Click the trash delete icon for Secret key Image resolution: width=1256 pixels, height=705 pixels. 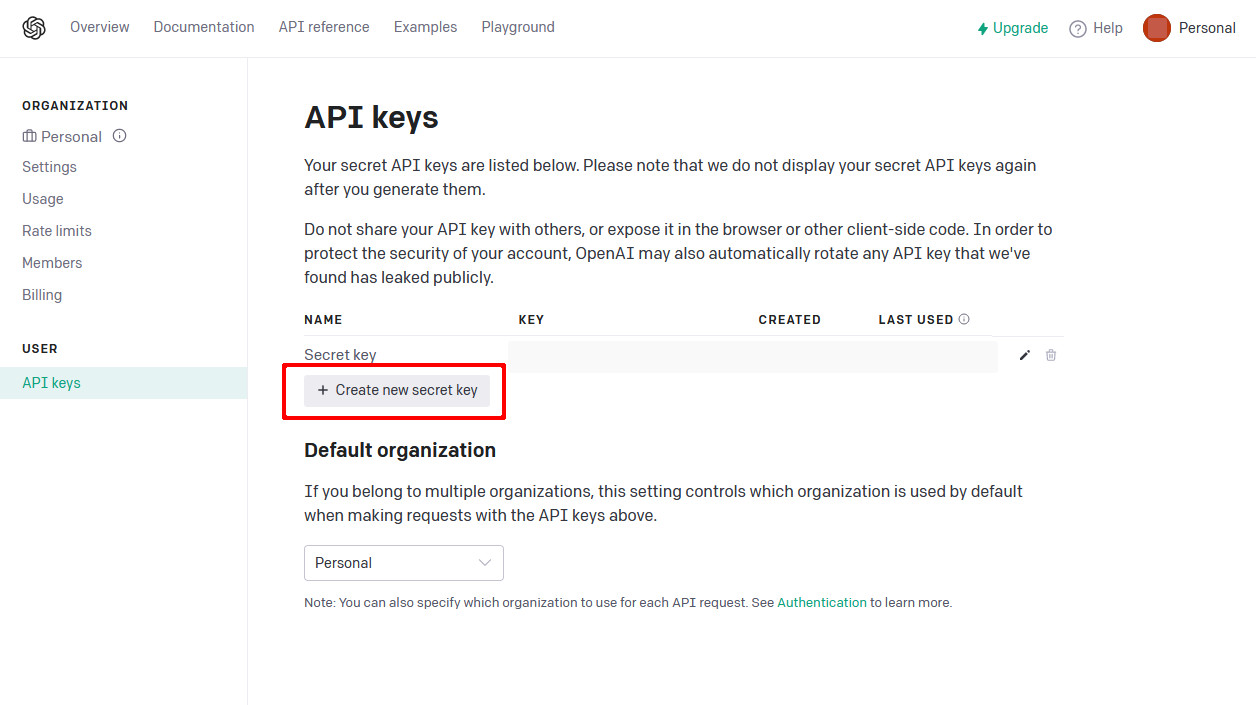coord(1051,355)
